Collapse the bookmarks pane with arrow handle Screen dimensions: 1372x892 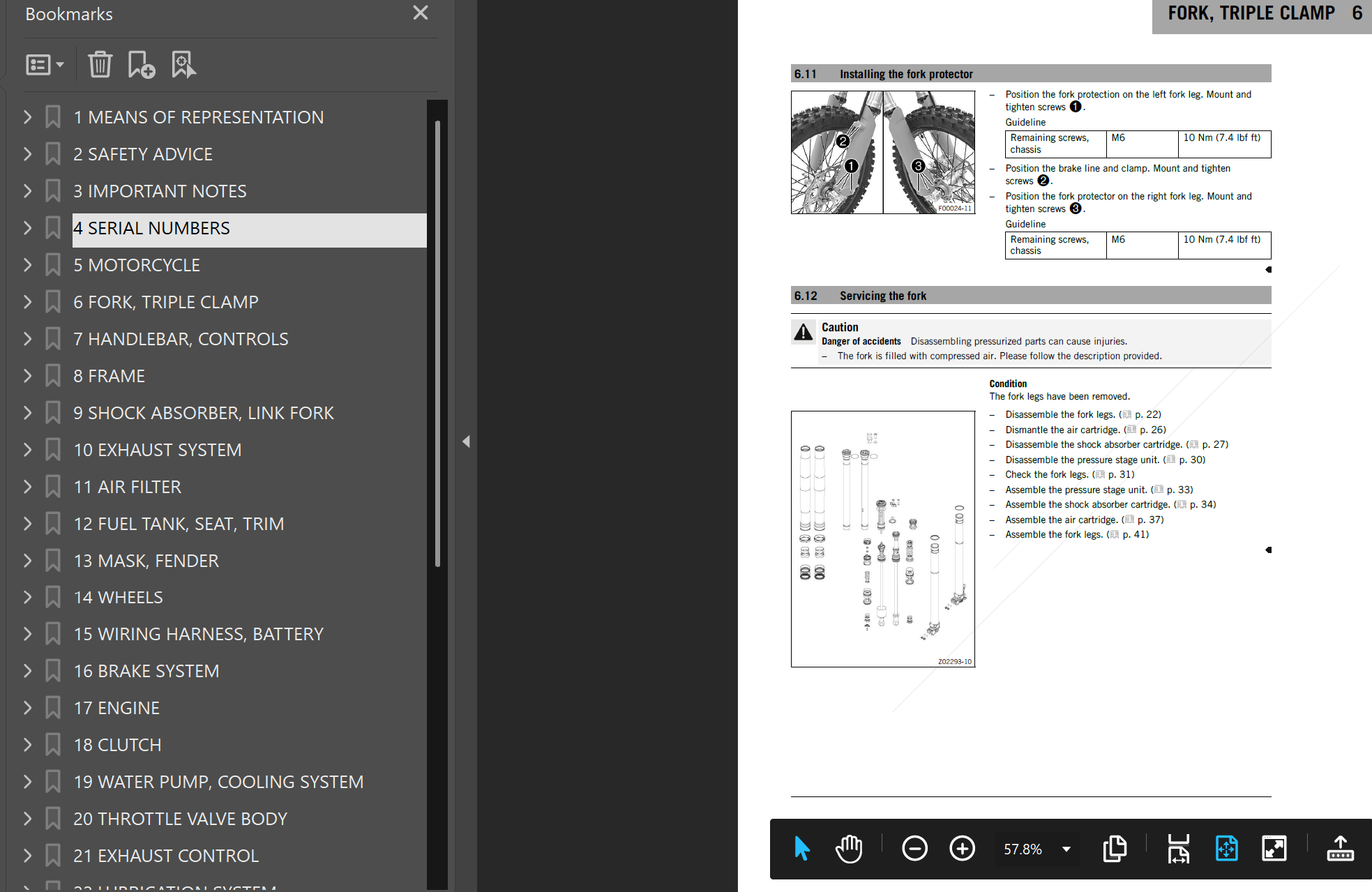[466, 441]
